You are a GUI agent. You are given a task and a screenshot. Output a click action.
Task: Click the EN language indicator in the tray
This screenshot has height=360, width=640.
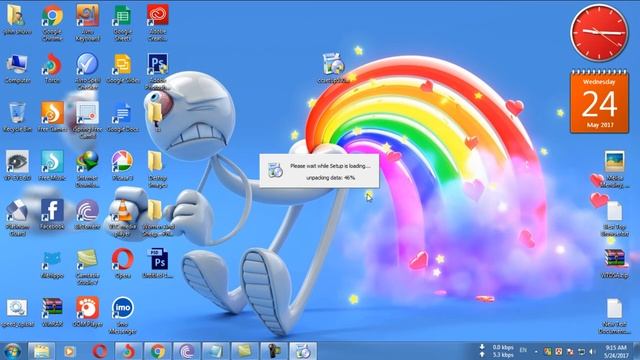[x=523, y=350]
